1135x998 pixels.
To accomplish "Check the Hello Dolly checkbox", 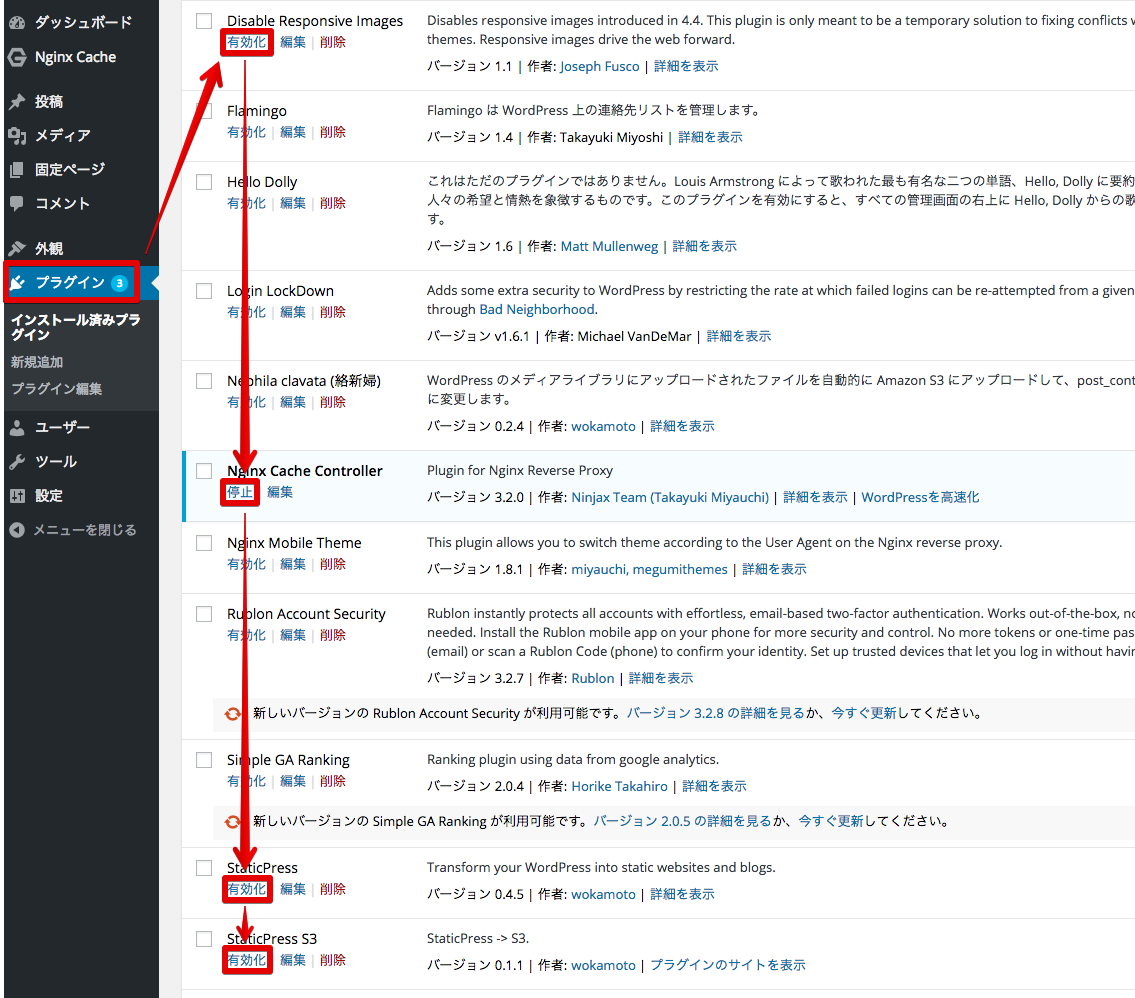I will coord(204,182).
